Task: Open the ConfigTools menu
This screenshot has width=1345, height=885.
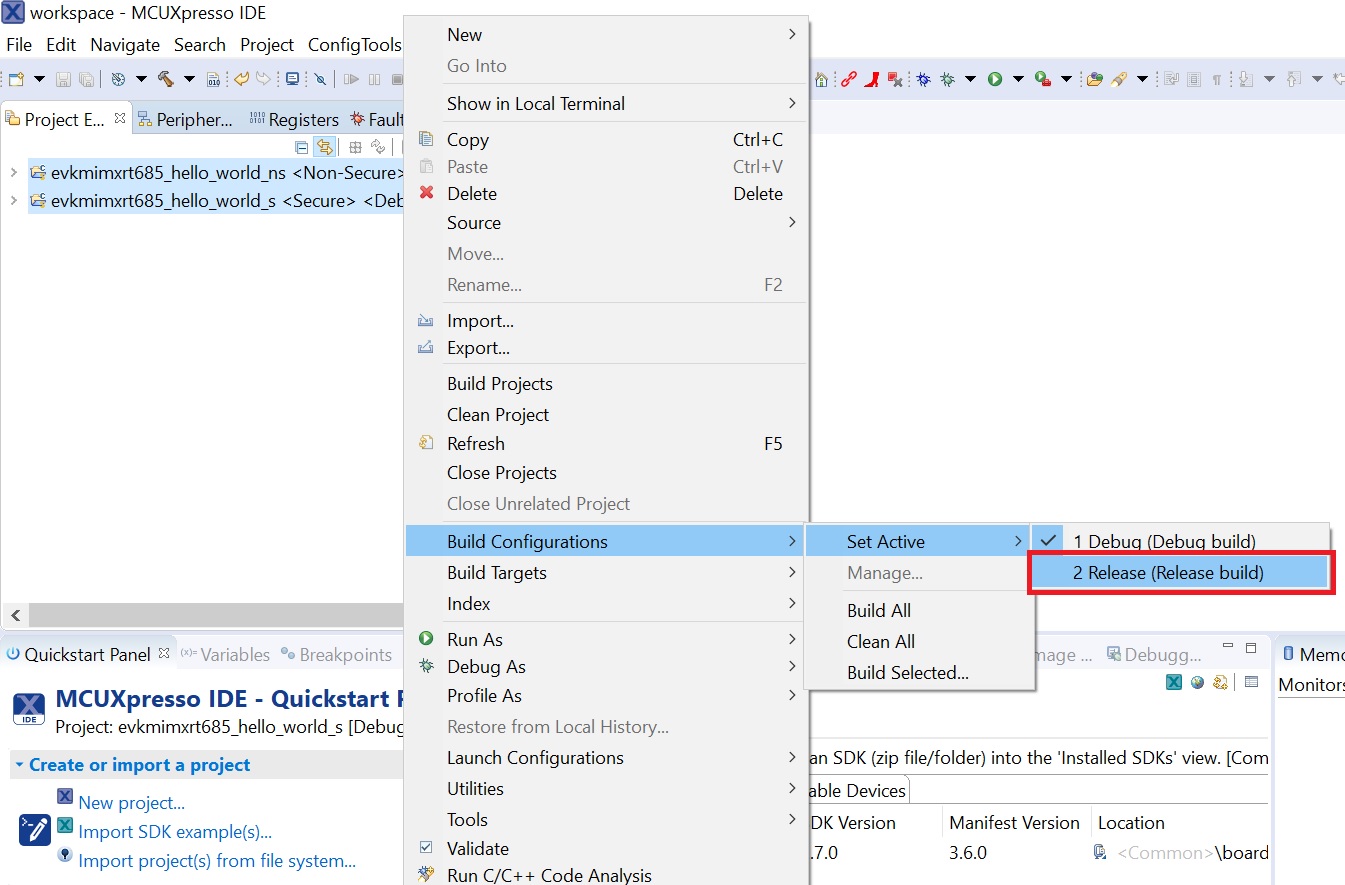Action: coord(355,45)
